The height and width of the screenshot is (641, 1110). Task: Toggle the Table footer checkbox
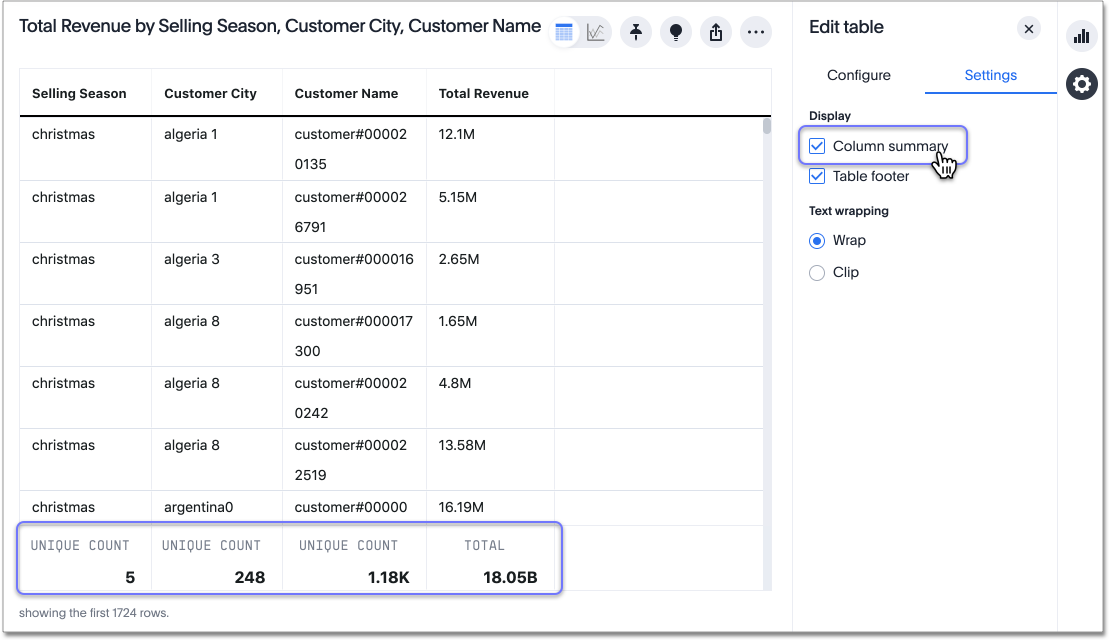[x=817, y=176]
